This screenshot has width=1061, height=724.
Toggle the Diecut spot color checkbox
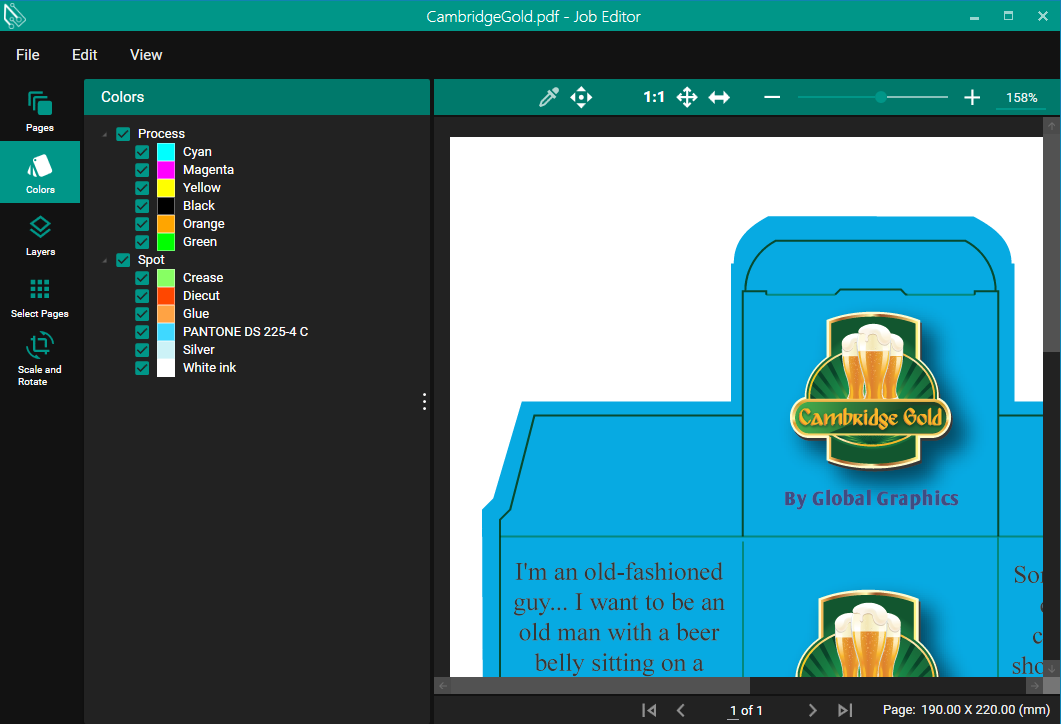tap(142, 296)
